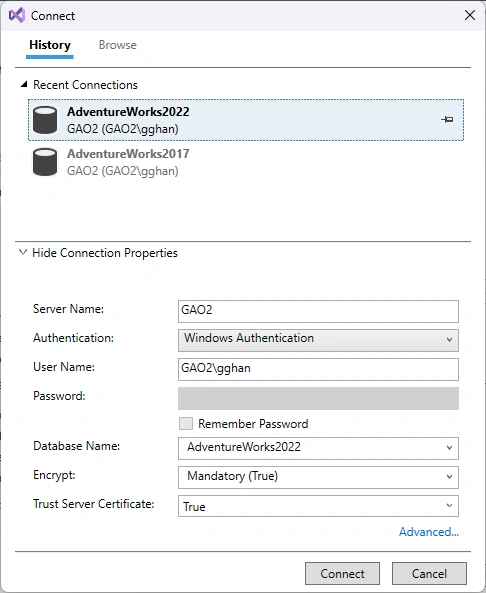Collapse Hide Connection Properties section
The width and height of the screenshot is (486, 593).
click(23, 252)
